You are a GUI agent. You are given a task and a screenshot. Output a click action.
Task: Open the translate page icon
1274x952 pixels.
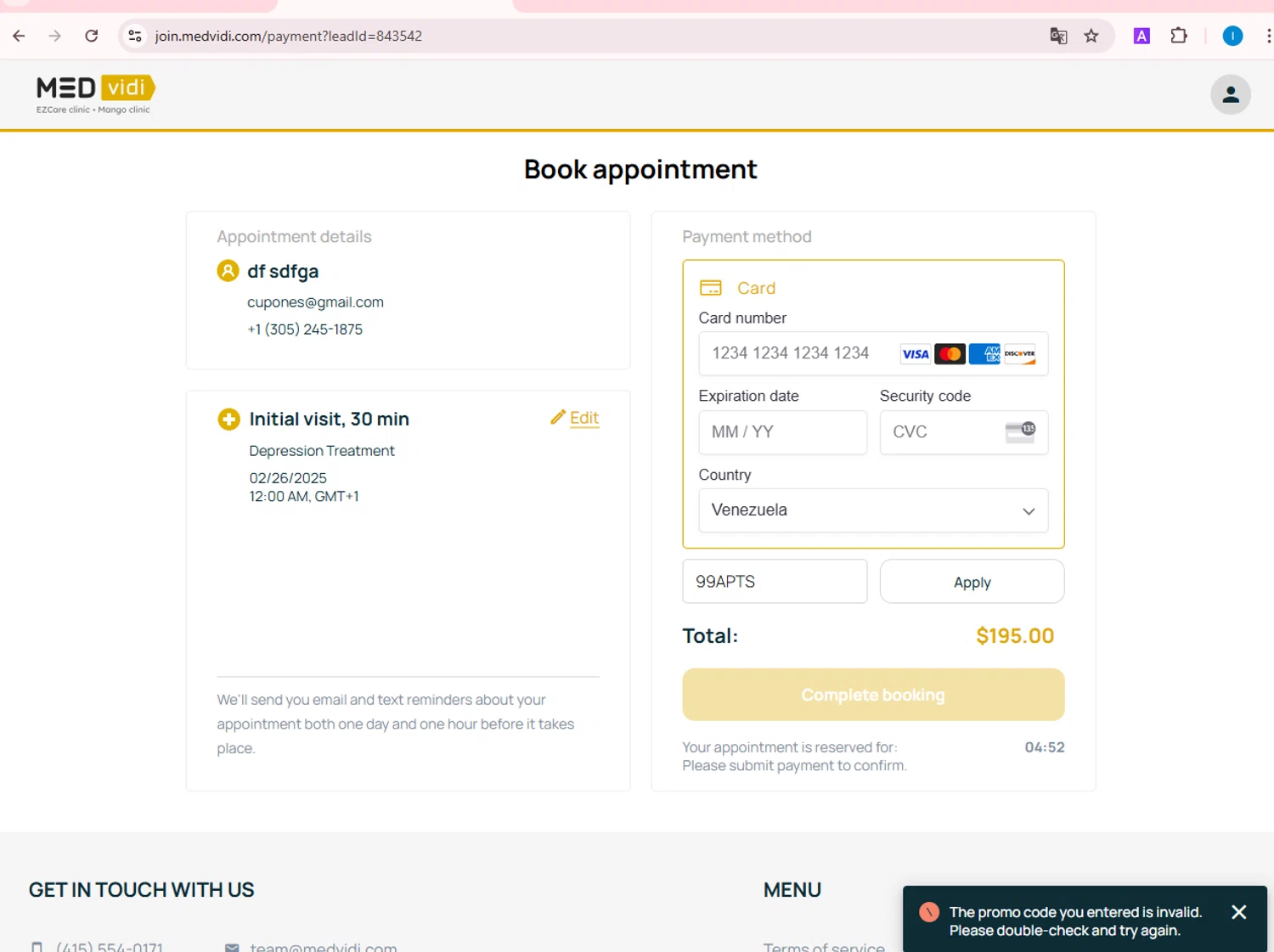pos(1058,36)
